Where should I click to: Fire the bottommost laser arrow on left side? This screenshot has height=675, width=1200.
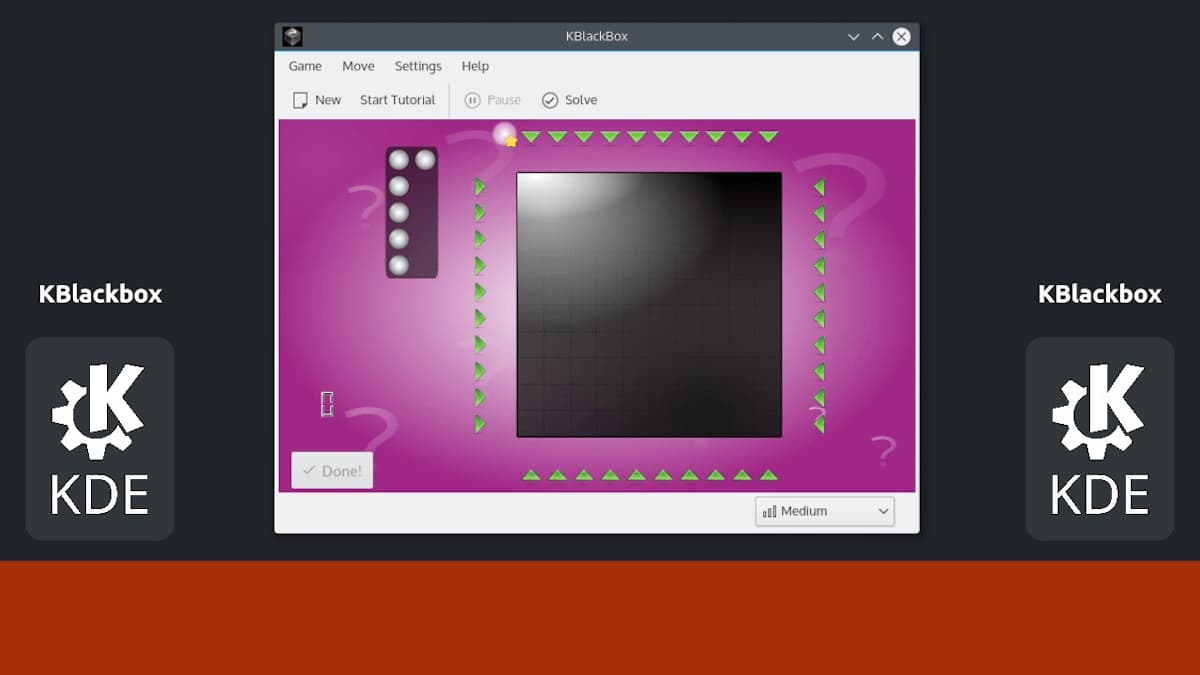click(x=480, y=424)
